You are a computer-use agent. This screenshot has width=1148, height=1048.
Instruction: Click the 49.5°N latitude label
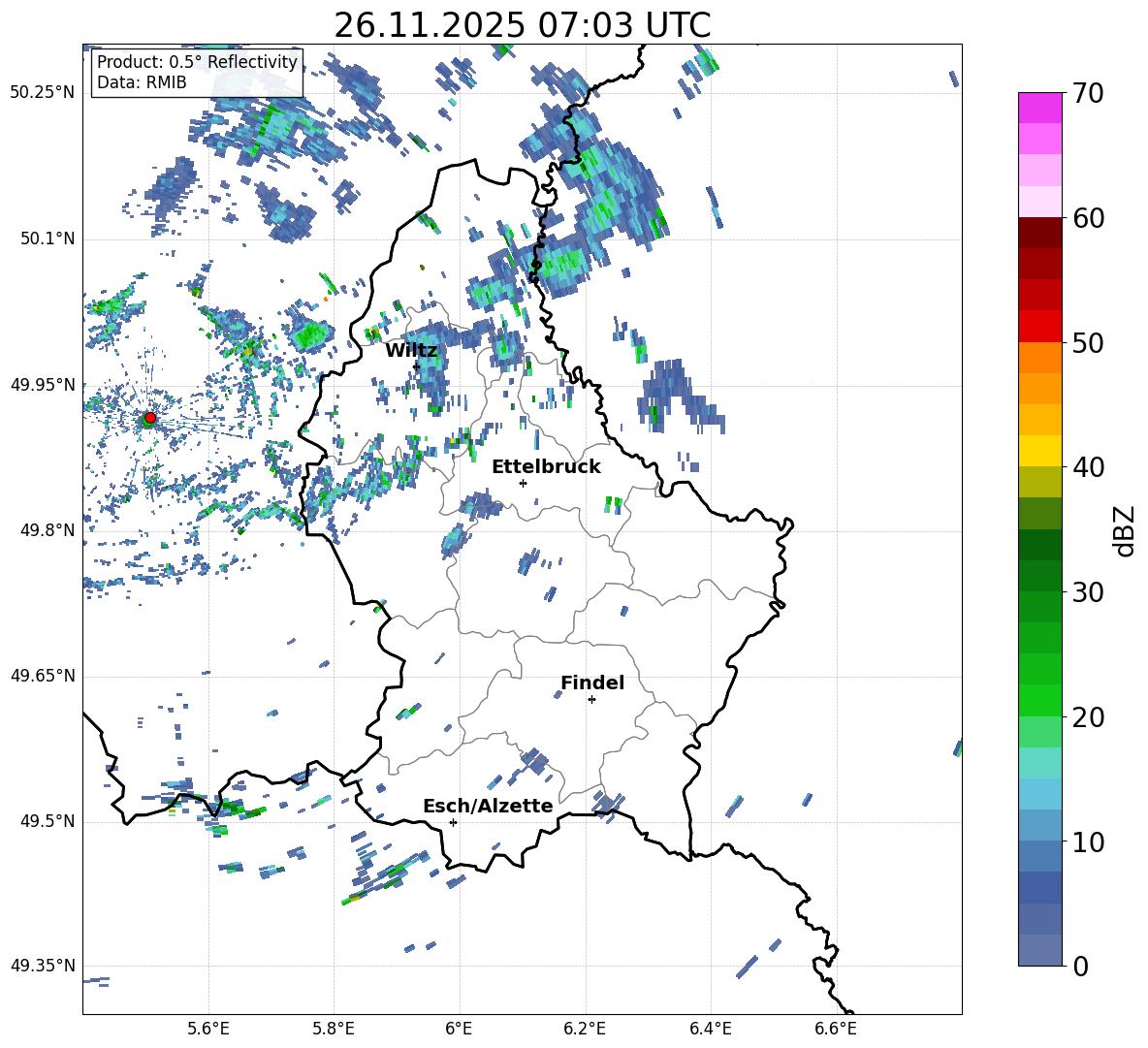point(47,821)
